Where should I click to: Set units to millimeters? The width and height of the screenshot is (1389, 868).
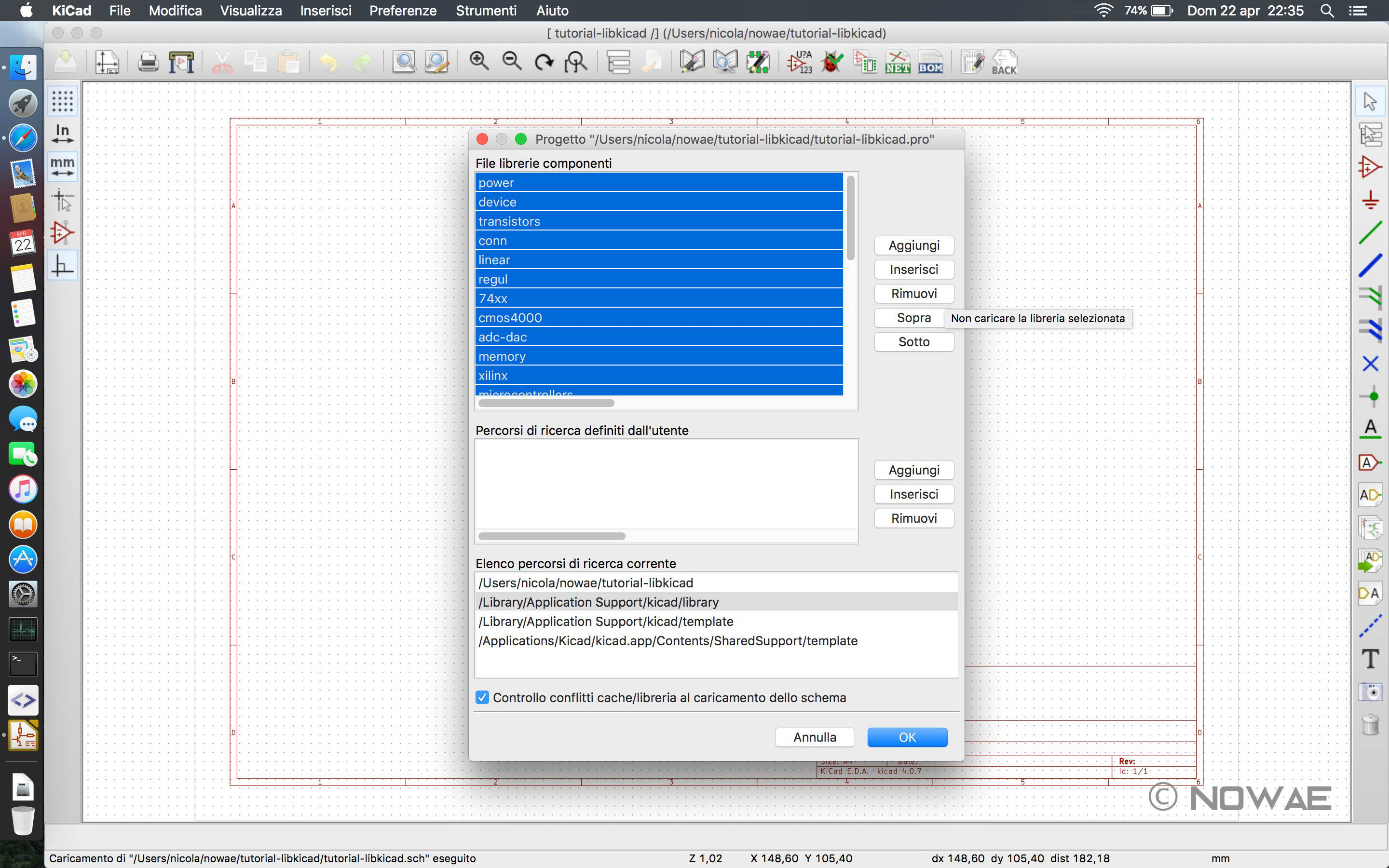[x=63, y=166]
